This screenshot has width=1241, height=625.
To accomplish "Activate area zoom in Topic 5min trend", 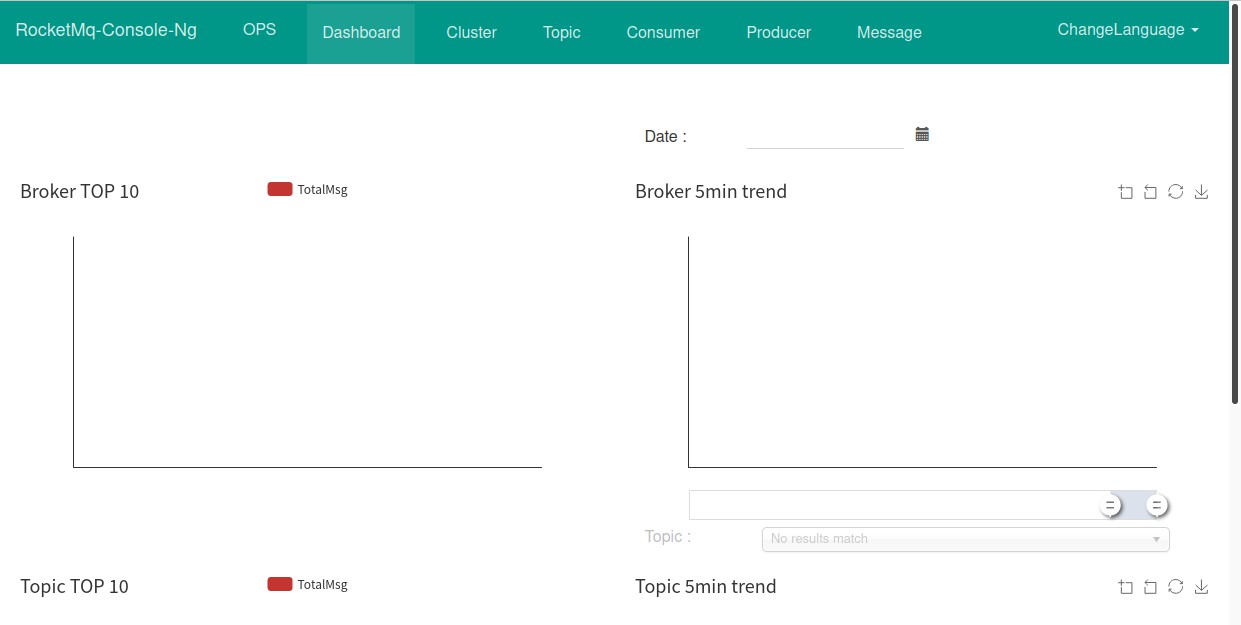I will tap(1126, 587).
